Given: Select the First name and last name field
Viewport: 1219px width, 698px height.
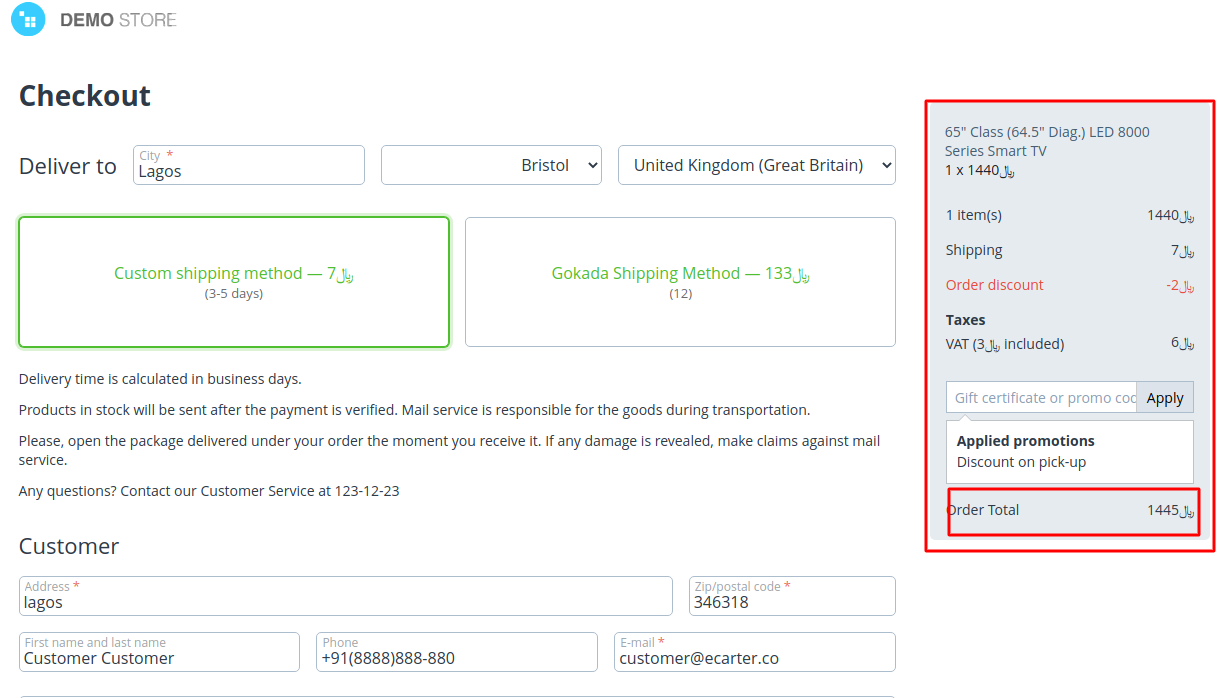Looking at the screenshot, I should 159,657.
